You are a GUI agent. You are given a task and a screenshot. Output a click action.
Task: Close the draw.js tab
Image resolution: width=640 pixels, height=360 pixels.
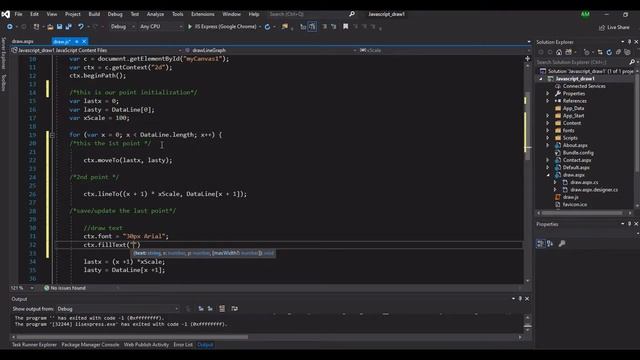coord(84,42)
